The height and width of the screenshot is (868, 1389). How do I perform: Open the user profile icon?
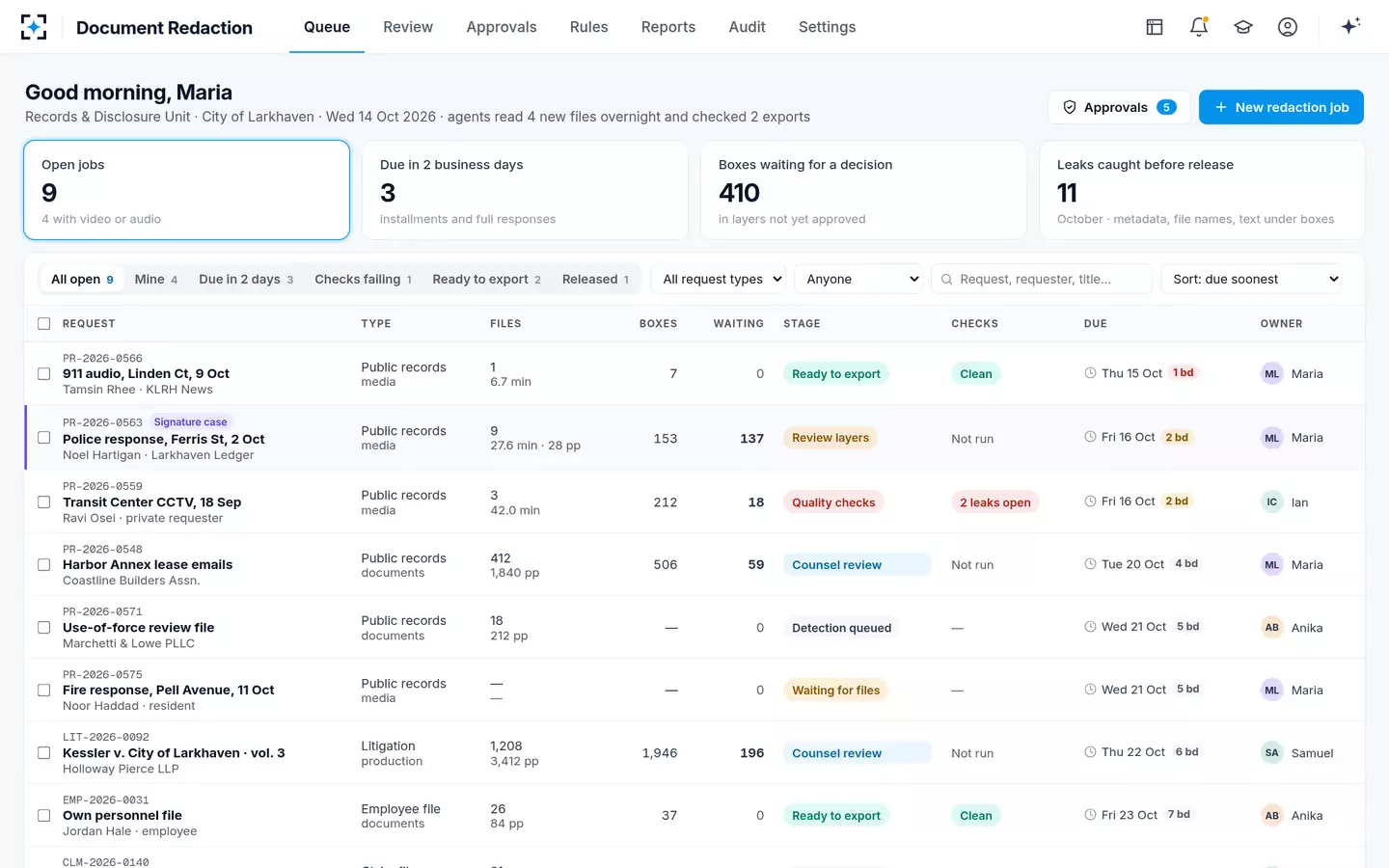[1288, 27]
